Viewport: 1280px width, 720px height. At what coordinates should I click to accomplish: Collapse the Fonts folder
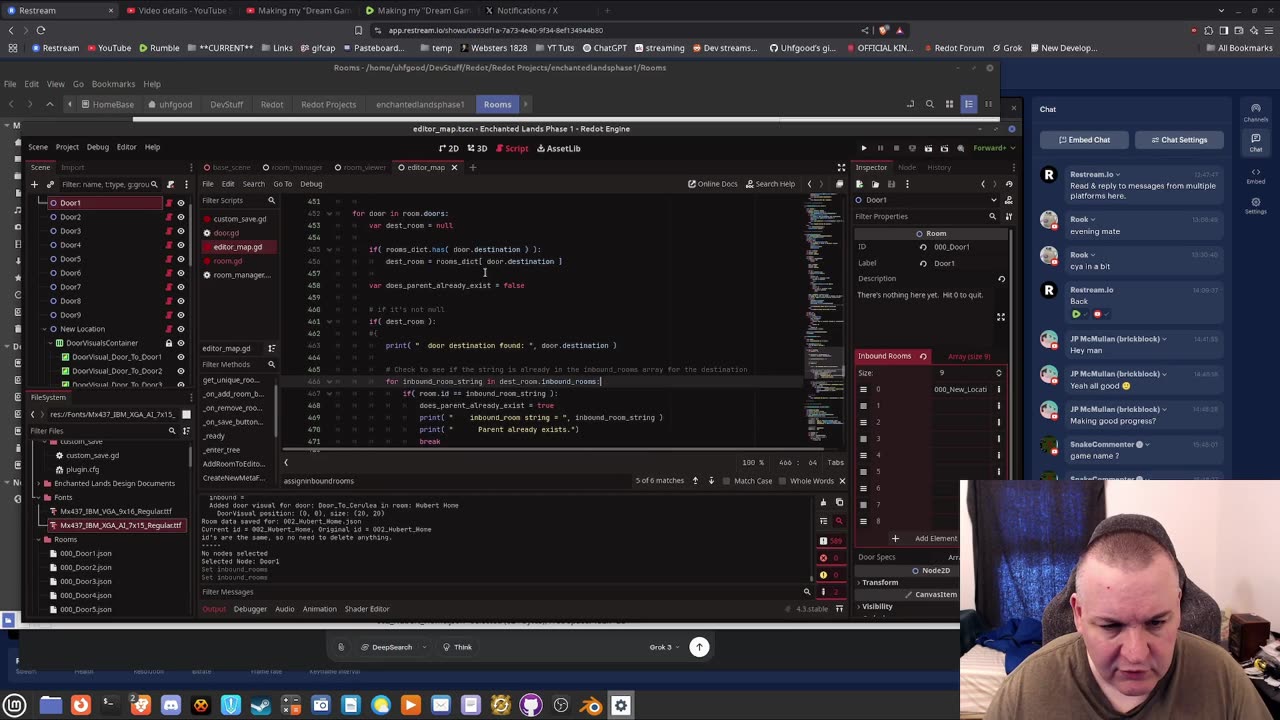[x=38, y=497]
